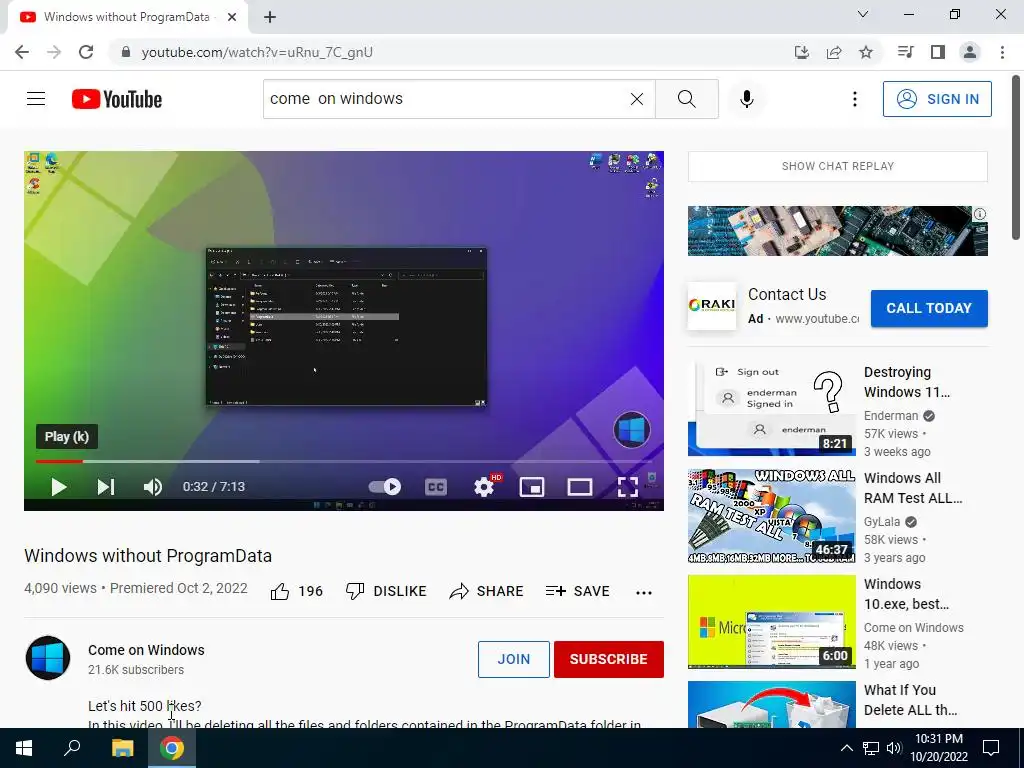The width and height of the screenshot is (1024, 768).
Task: Open Contact Us ad link
Action: pyautogui.click(x=787, y=295)
